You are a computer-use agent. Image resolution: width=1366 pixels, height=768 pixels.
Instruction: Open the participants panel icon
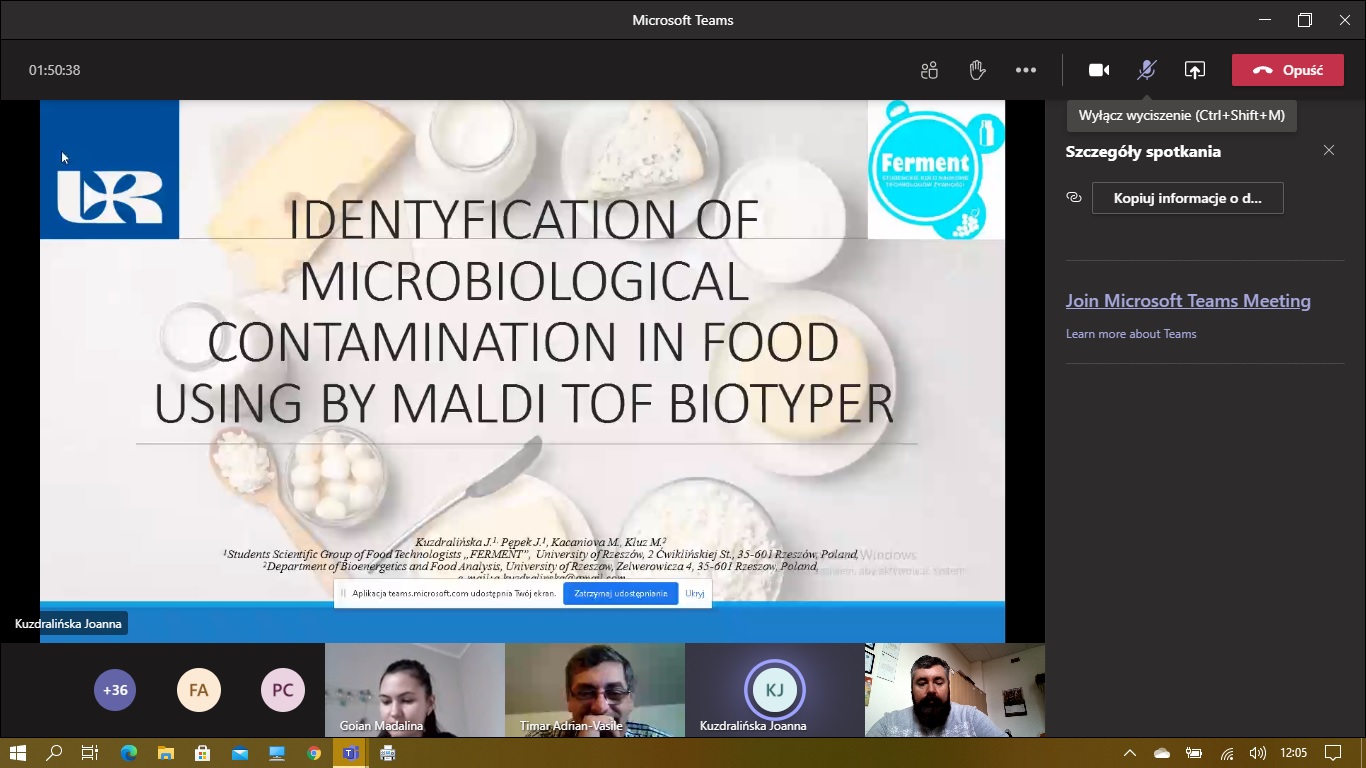point(929,70)
